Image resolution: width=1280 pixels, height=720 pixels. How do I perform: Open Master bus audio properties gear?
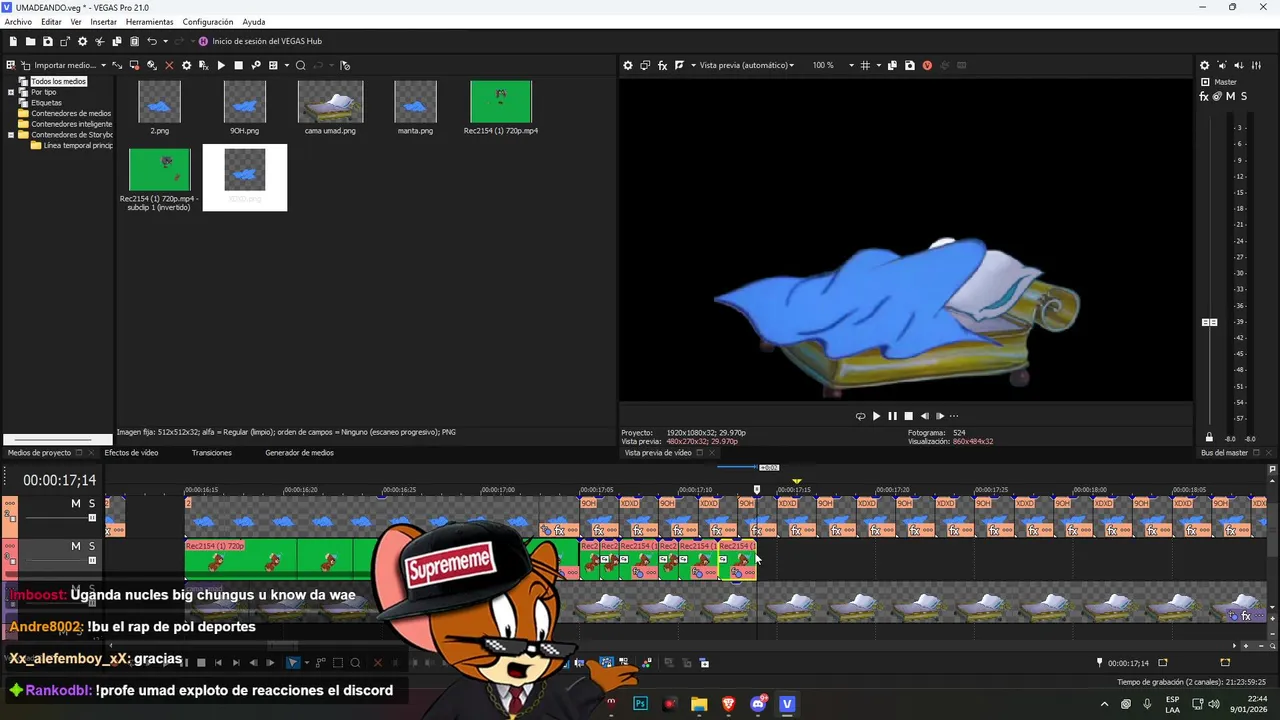tap(1204, 65)
